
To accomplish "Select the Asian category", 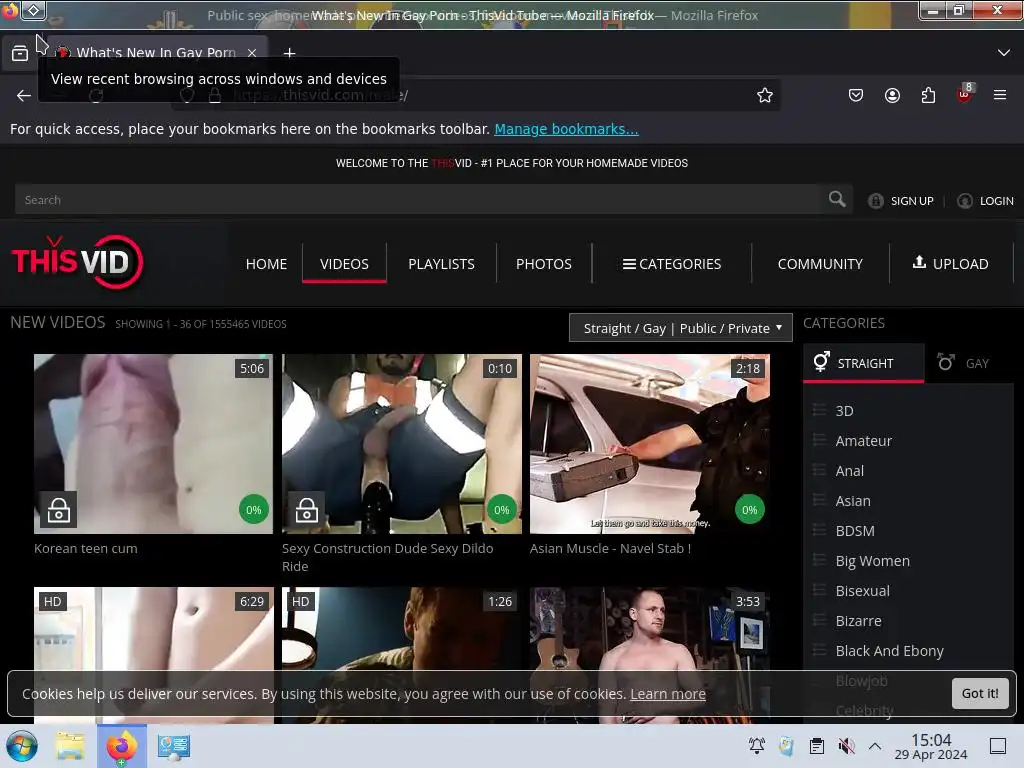I will (x=853, y=501).
